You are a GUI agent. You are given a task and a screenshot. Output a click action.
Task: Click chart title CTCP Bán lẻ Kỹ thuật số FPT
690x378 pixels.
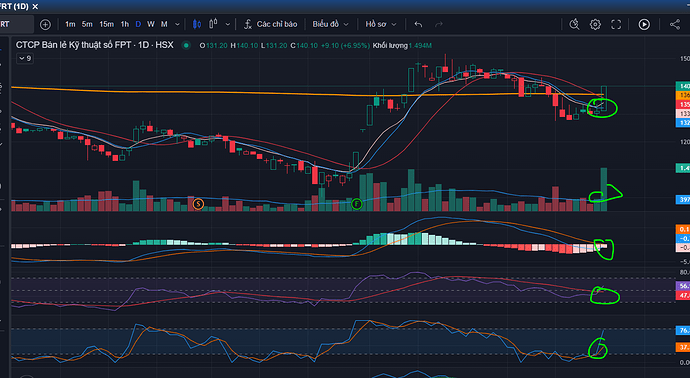73,45
